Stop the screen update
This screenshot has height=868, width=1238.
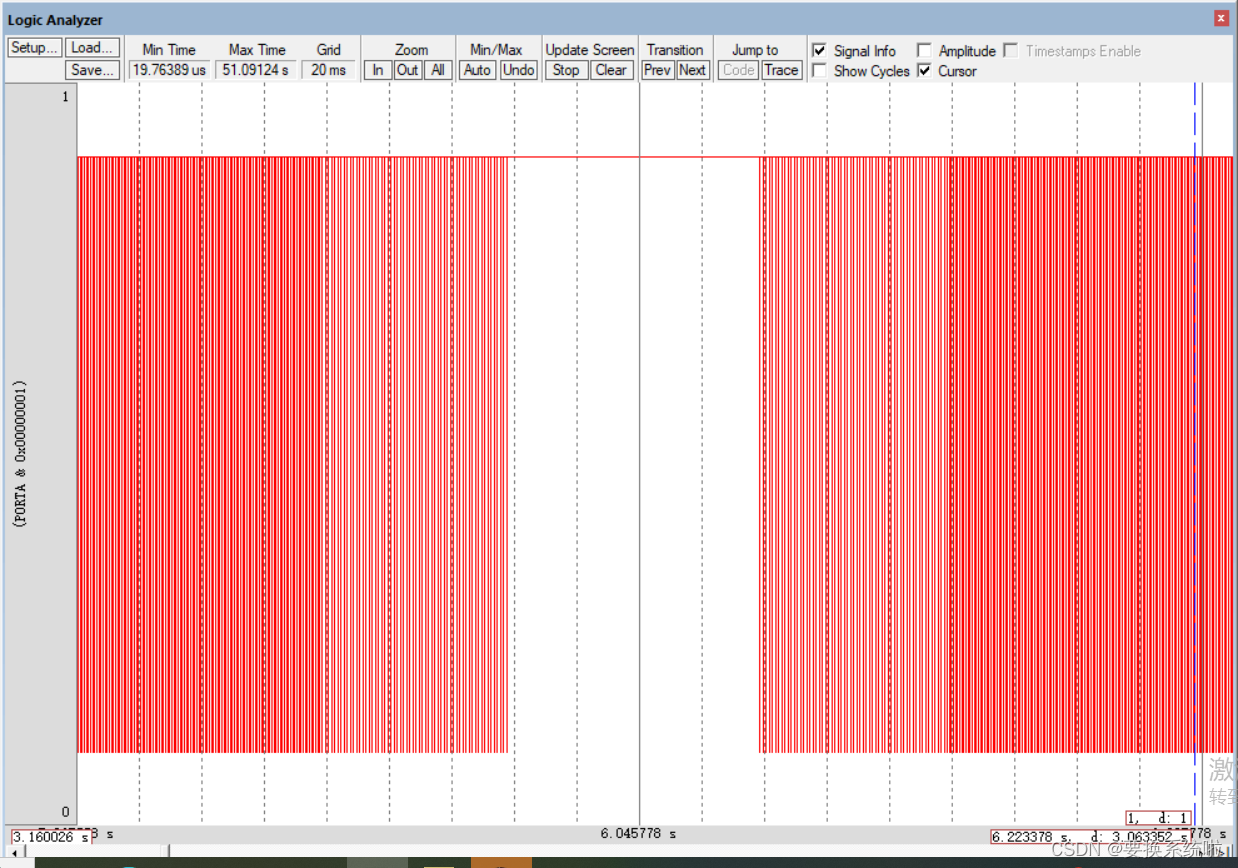[x=566, y=70]
